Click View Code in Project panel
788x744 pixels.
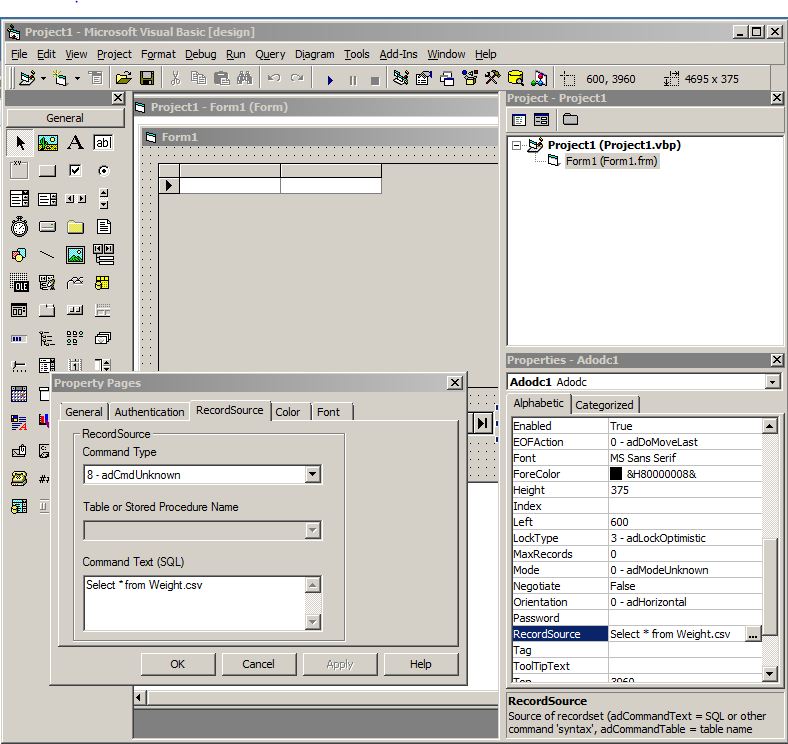(x=519, y=120)
